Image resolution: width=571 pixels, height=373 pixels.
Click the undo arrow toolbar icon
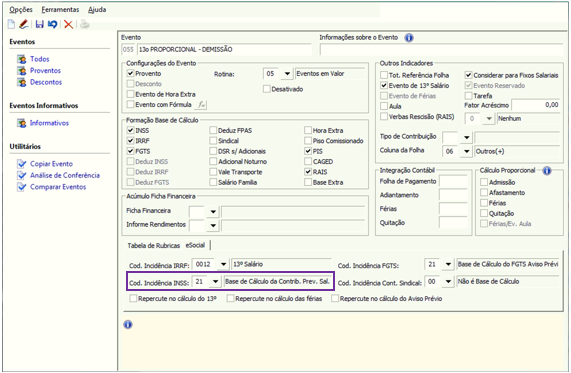coord(53,24)
